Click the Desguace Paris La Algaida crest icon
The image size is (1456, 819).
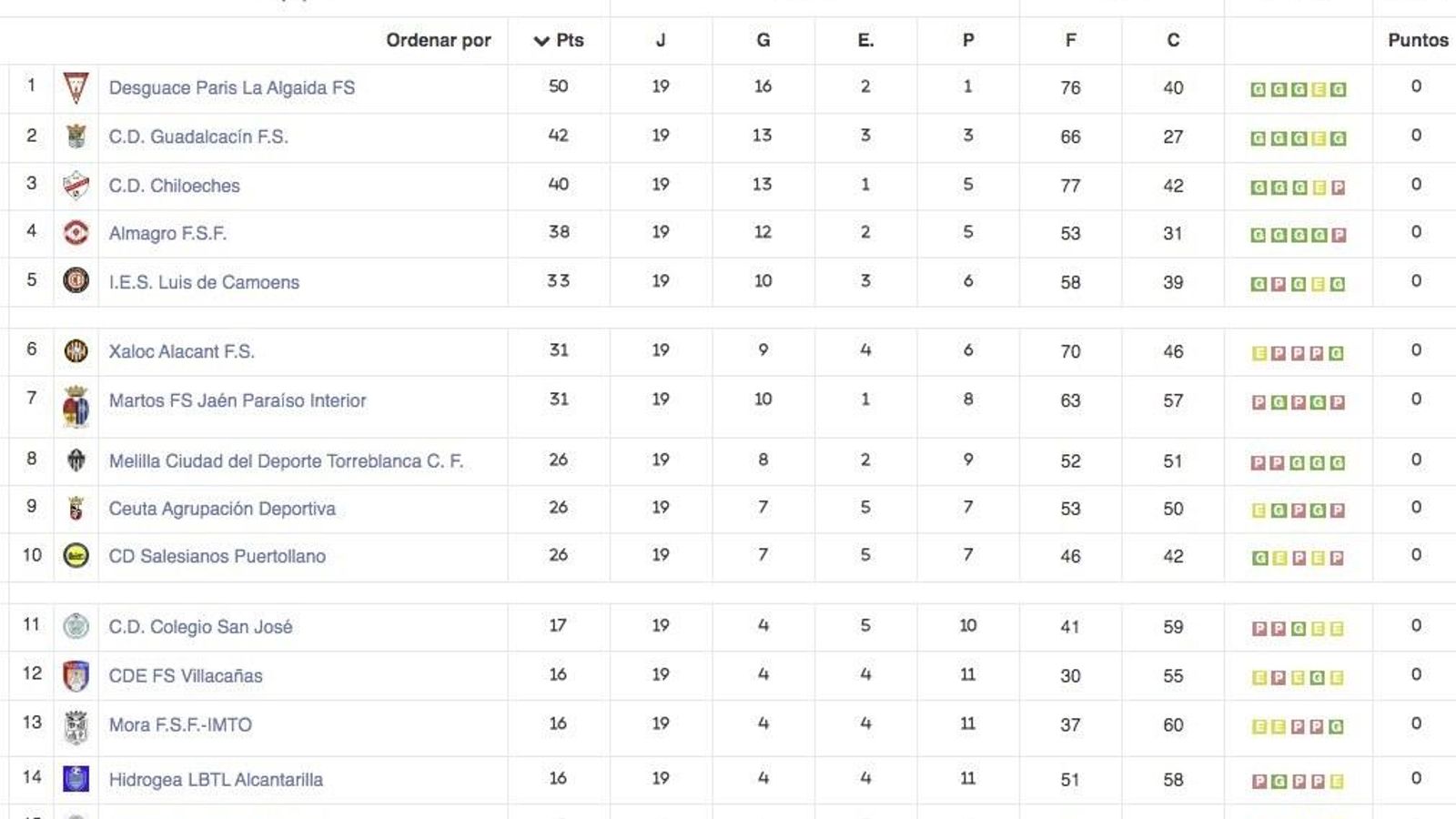[77, 87]
